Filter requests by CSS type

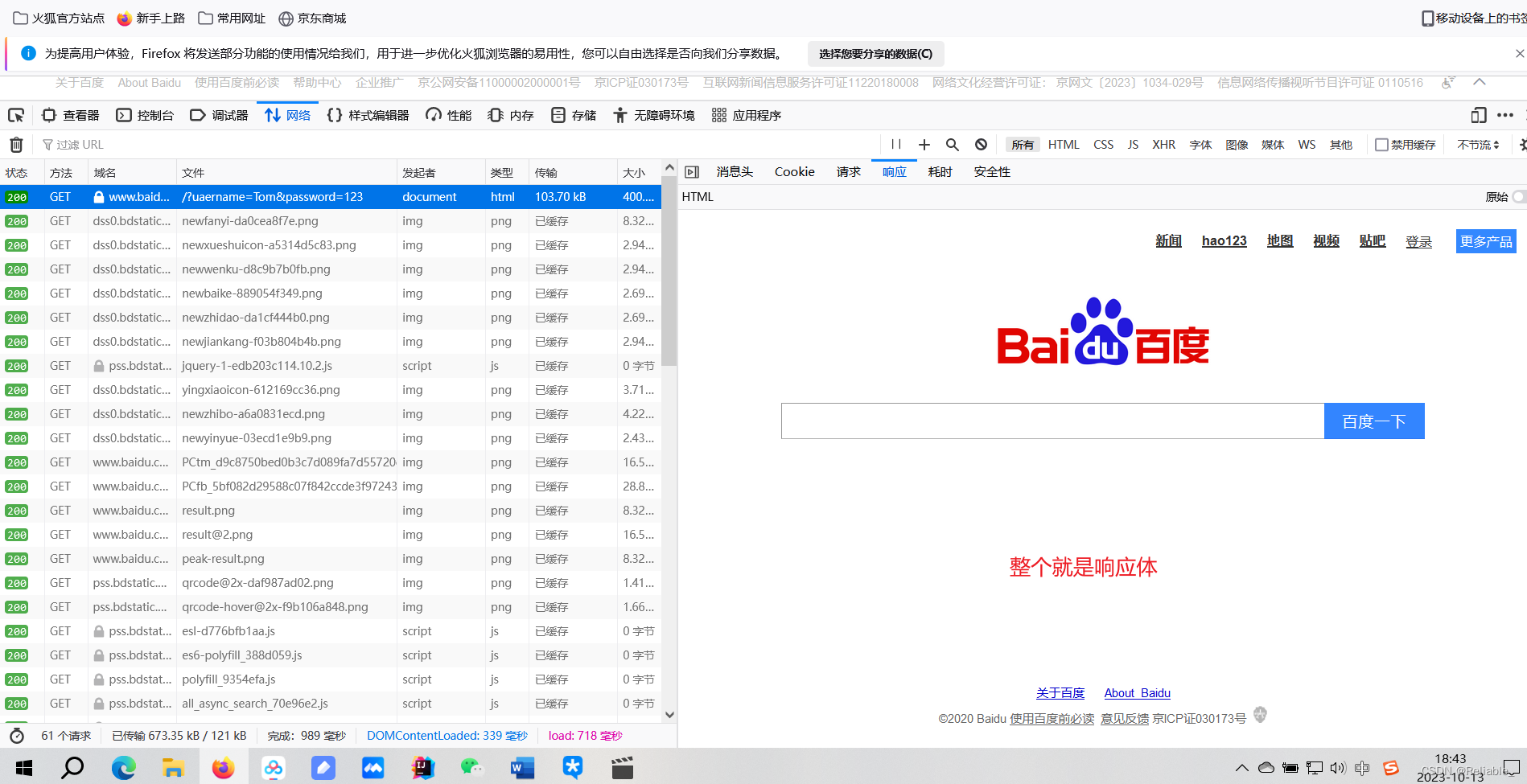(x=1104, y=145)
